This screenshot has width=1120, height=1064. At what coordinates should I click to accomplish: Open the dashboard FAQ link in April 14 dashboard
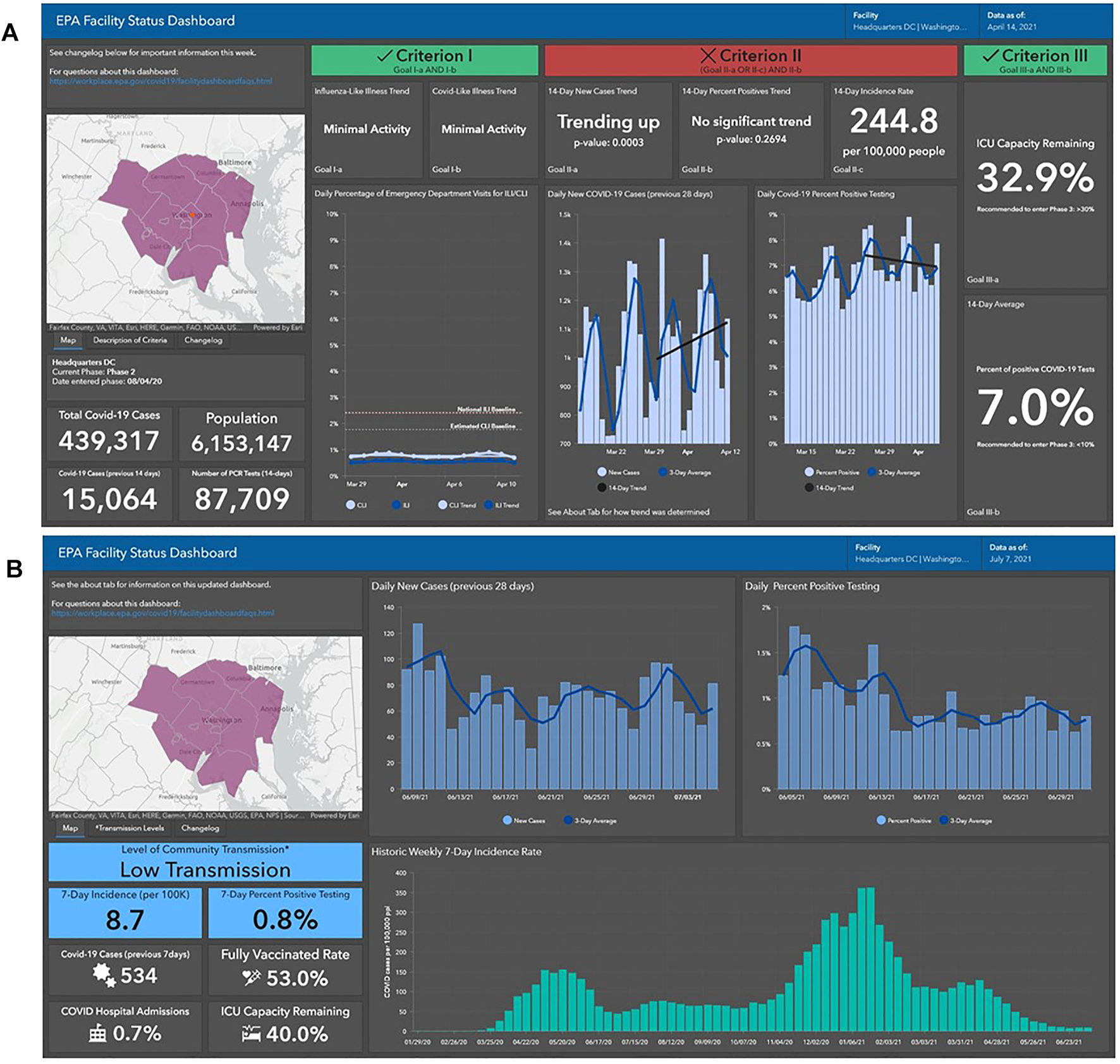tap(161, 81)
